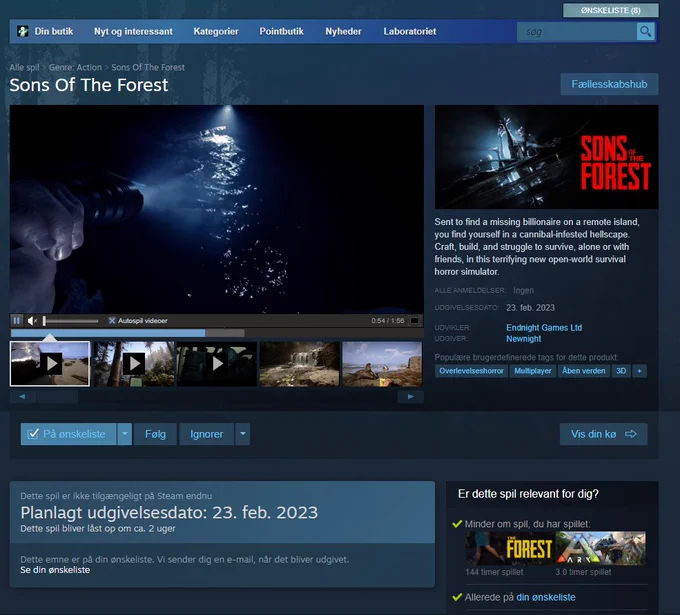
Task: Click the Din butik avatar icon
Action: point(23,31)
